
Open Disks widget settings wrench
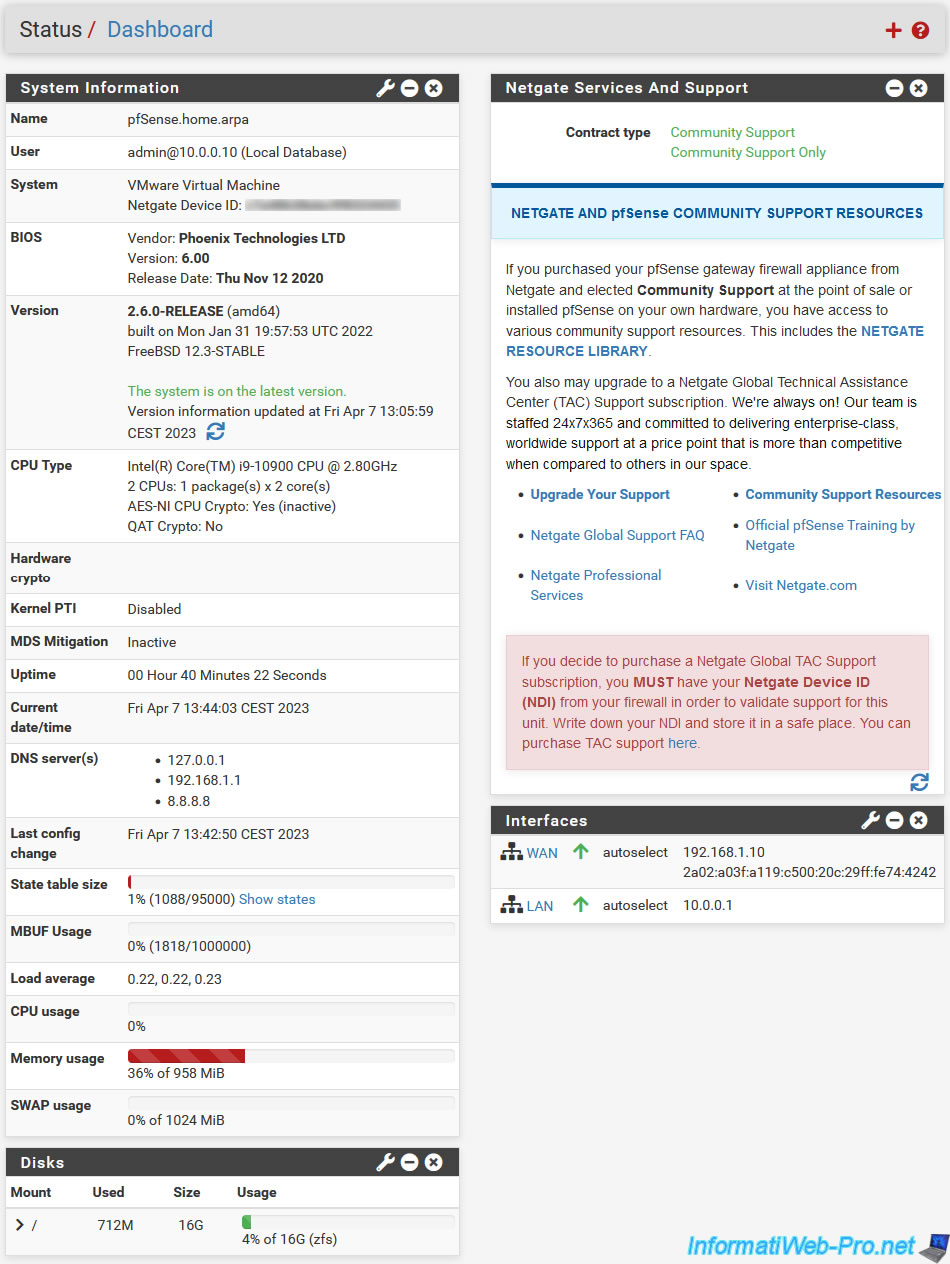point(385,1162)
